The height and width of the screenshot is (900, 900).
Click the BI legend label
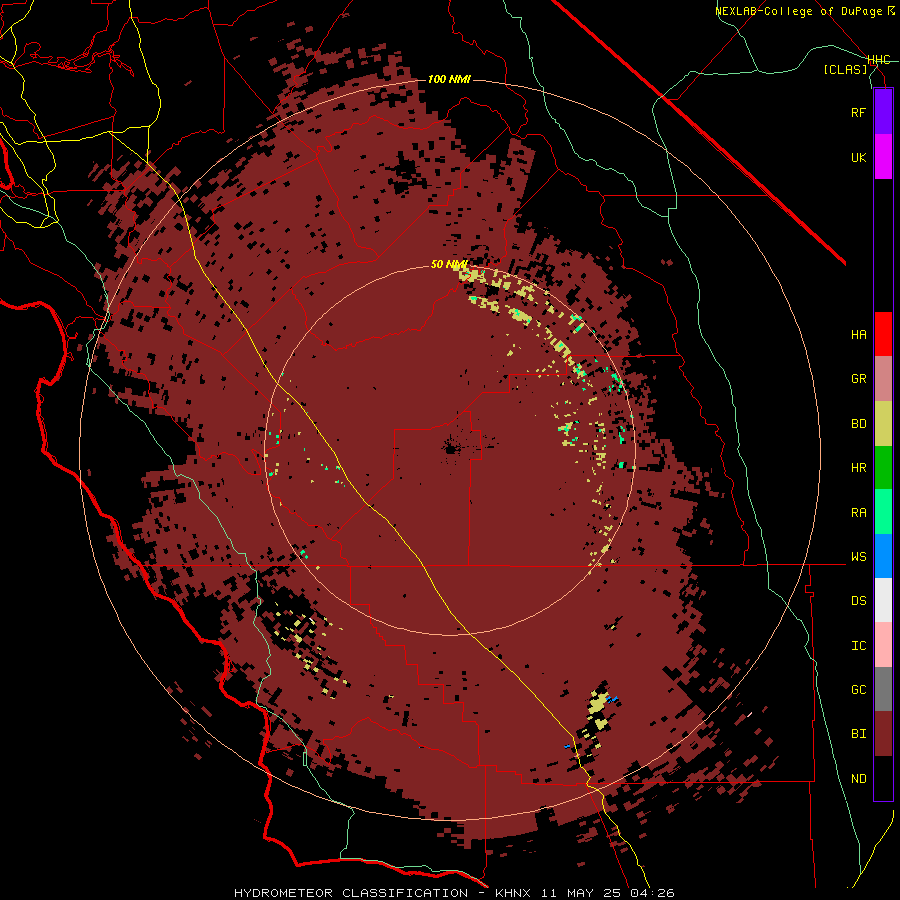click(858, 734)
